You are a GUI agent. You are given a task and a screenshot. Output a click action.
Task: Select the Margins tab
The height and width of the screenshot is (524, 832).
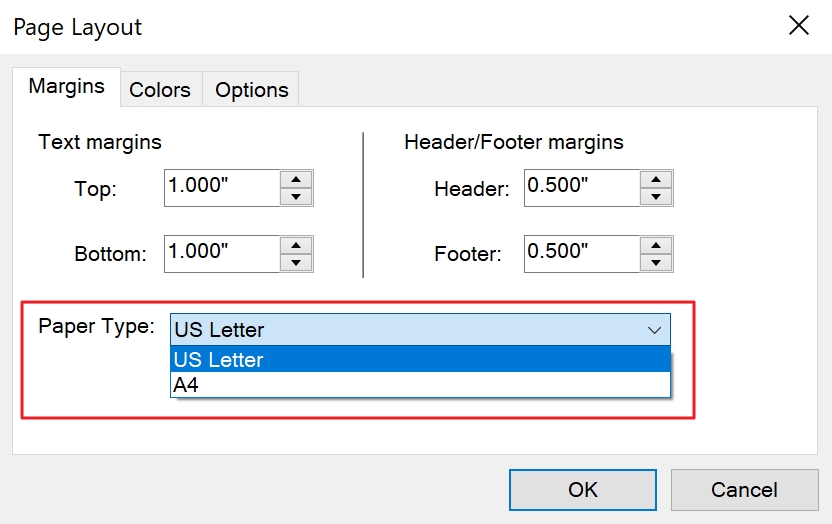(66, 86)
